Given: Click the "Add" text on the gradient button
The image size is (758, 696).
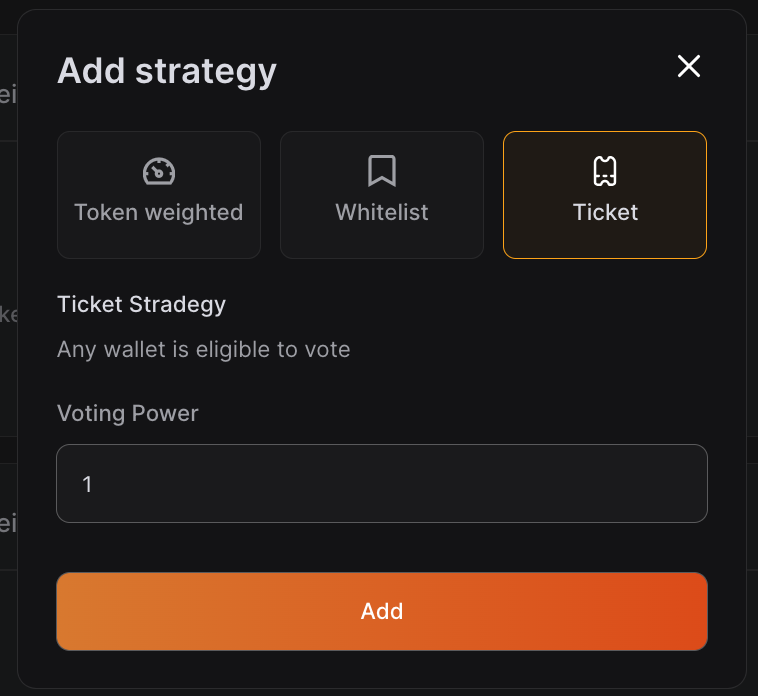Looking at the screenshot, I should pyautogui.click(x=382, y=611).
